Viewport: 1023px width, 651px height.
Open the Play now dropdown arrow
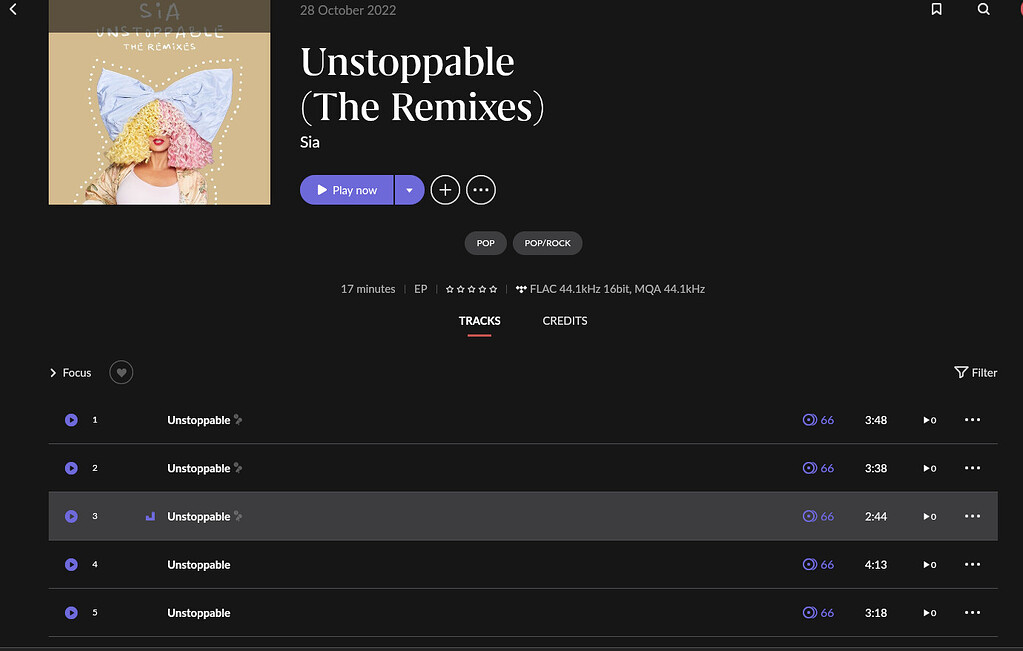pyautogui.click(x=409, y=190)
